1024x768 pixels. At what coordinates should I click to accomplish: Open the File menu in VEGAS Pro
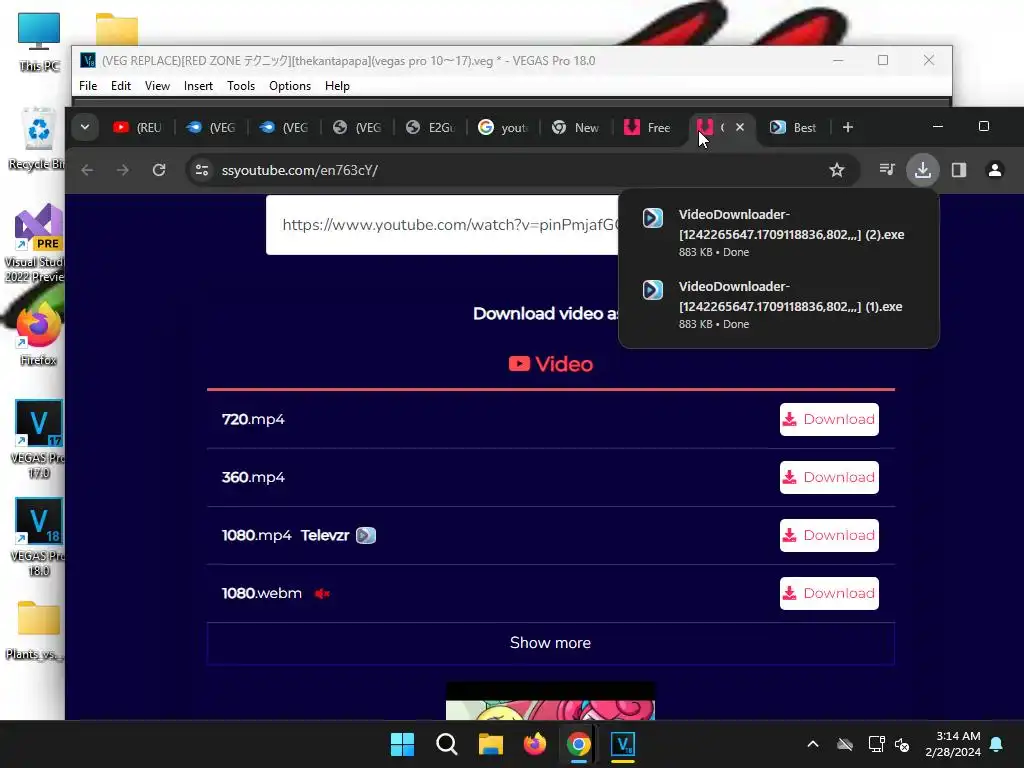88,86
